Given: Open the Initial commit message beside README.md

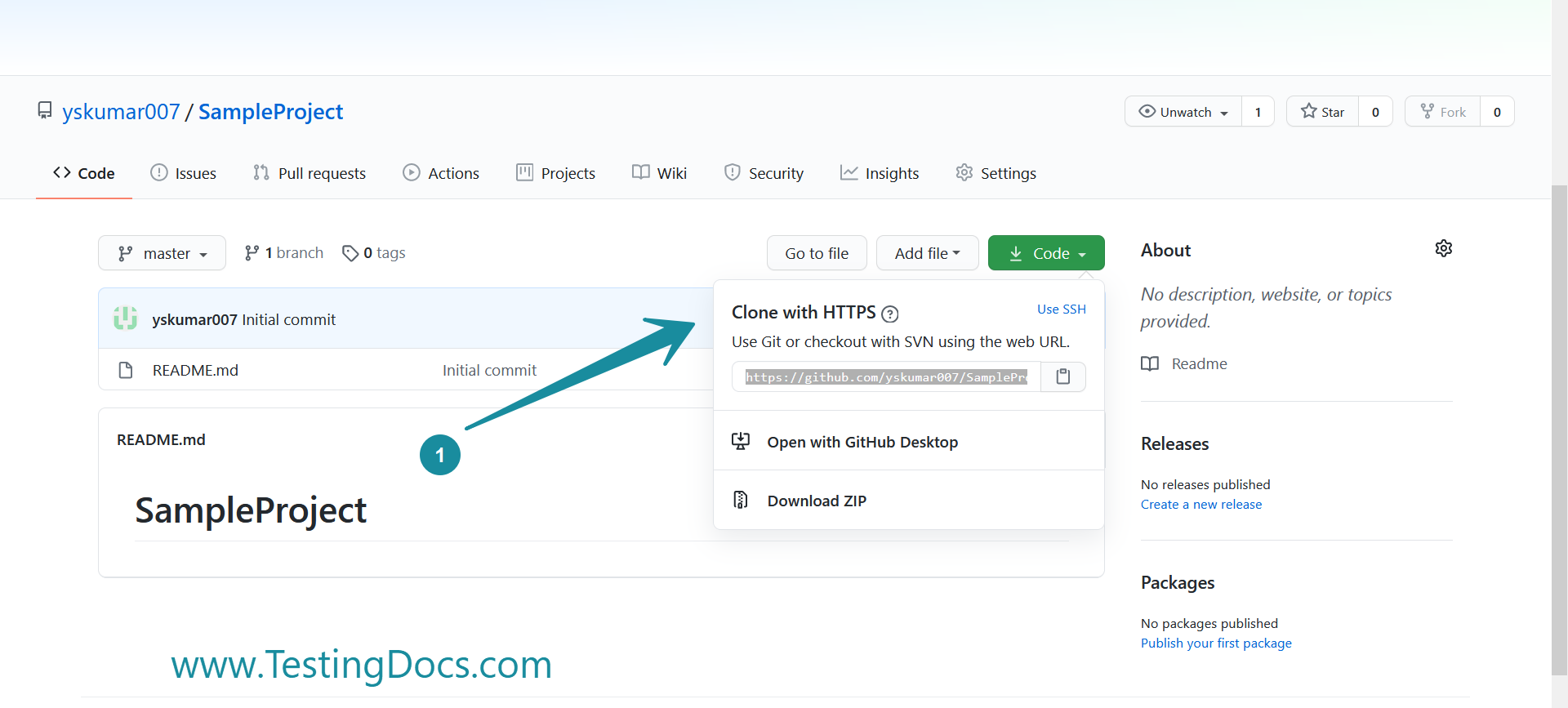Looking at the screenshot, I should [x=489, y=370].
